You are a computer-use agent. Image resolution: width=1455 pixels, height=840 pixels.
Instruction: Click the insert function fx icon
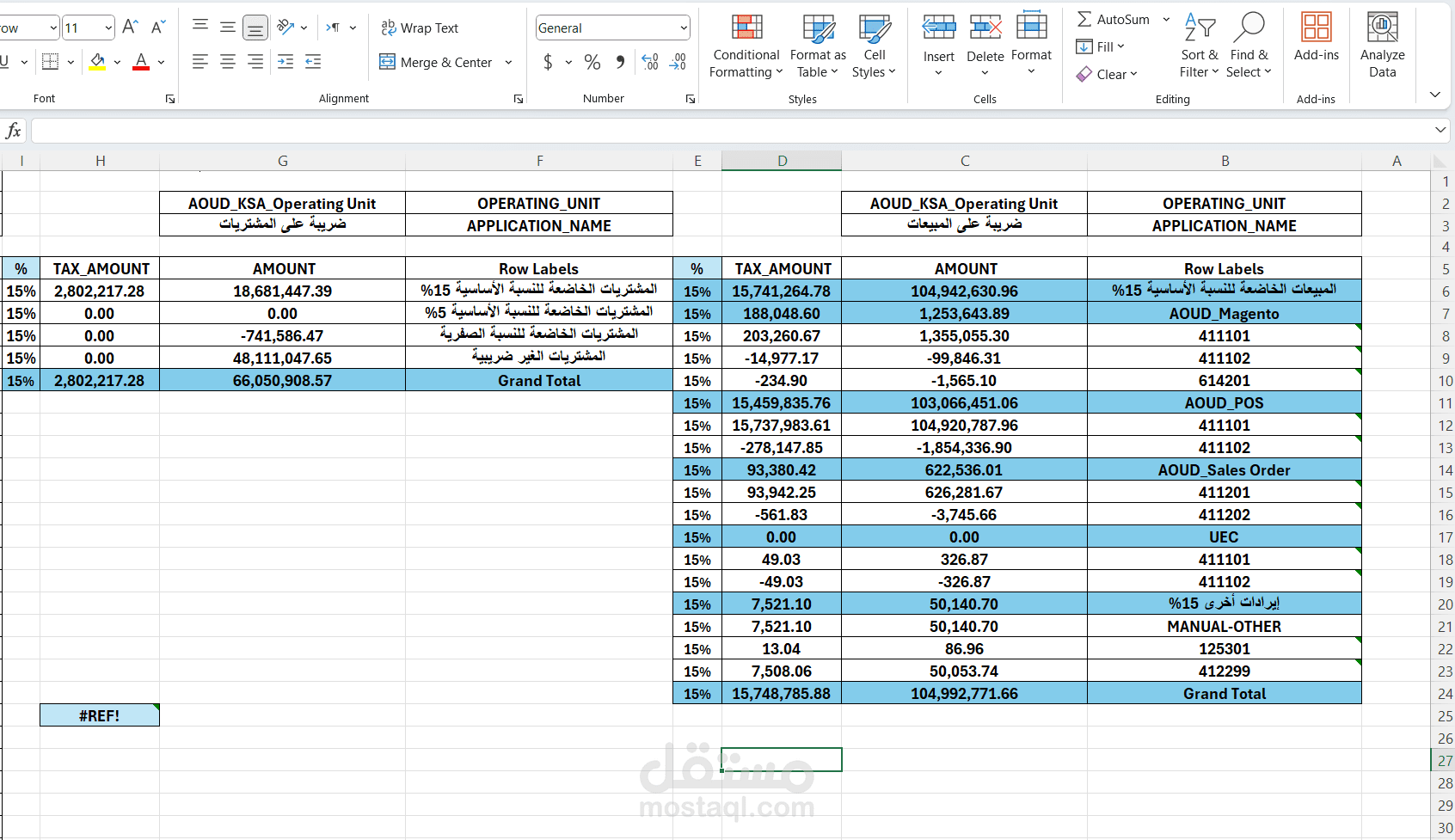14,131
